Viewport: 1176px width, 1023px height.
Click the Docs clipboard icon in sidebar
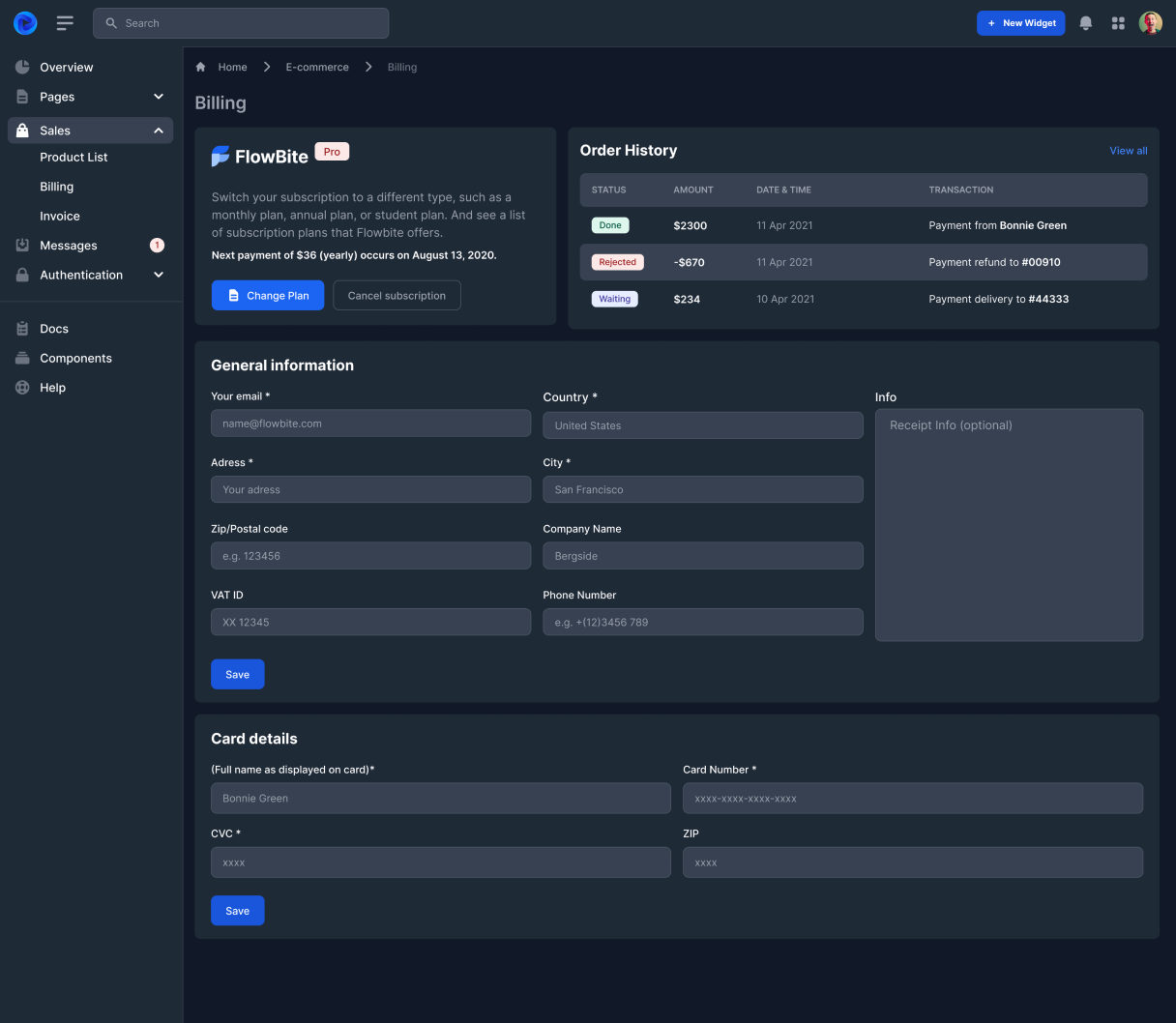coord(22,329)
